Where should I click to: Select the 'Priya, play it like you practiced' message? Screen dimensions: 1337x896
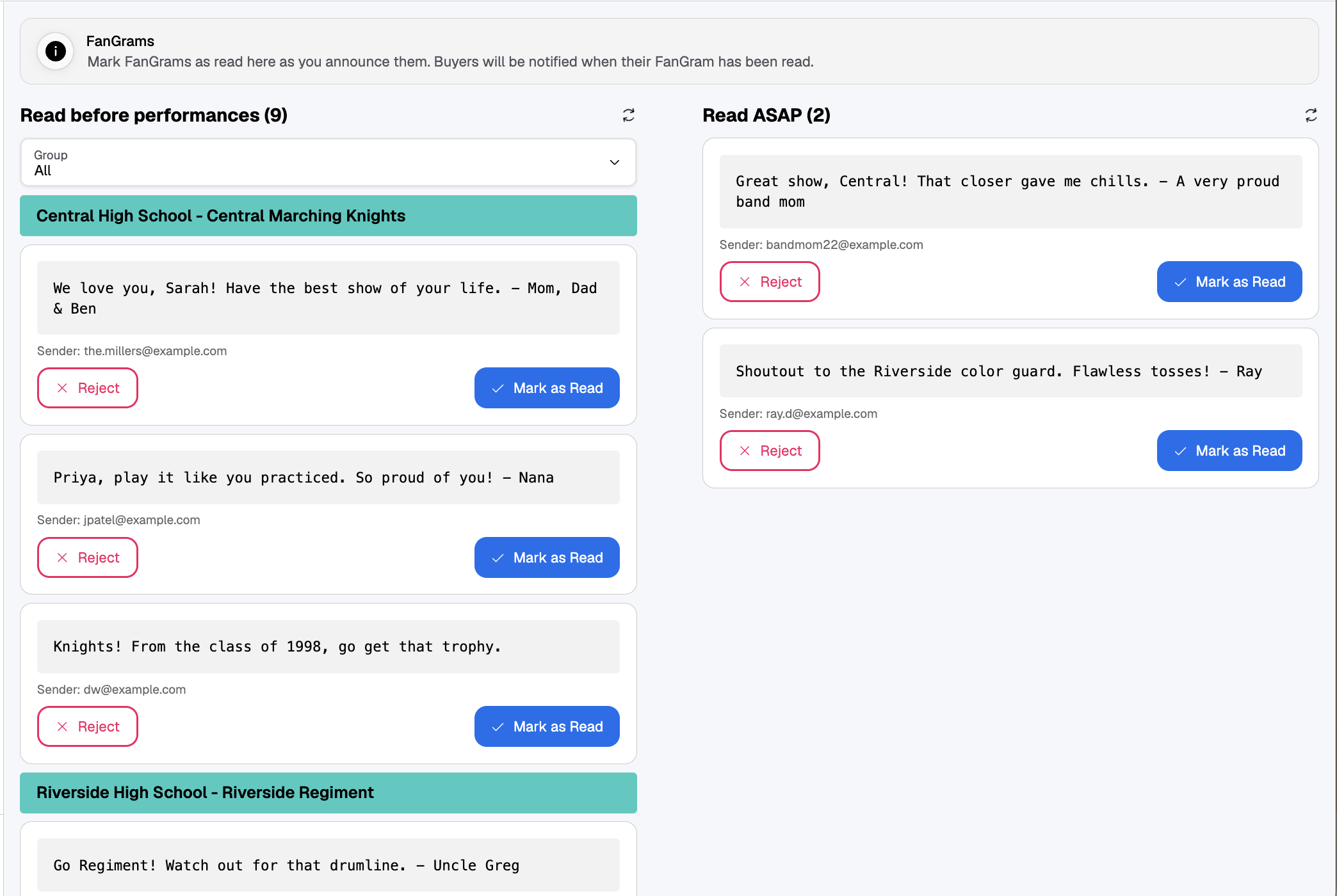[x=328, y=477]
